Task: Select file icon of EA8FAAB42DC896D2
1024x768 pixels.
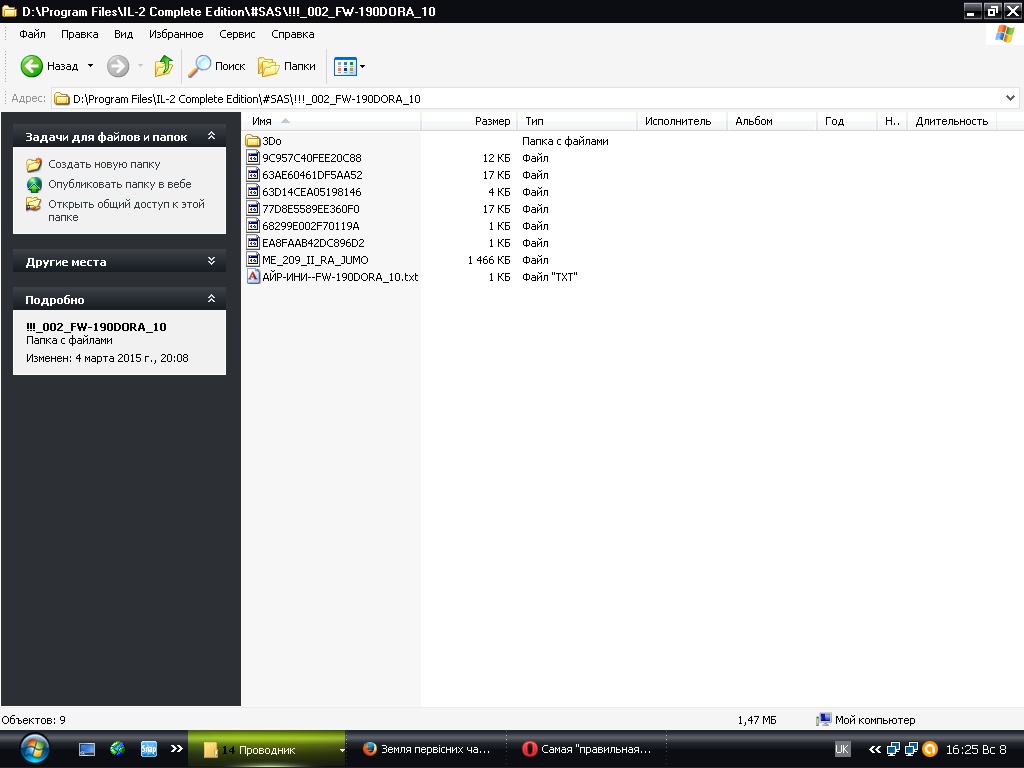Action: tap(253, 242)
